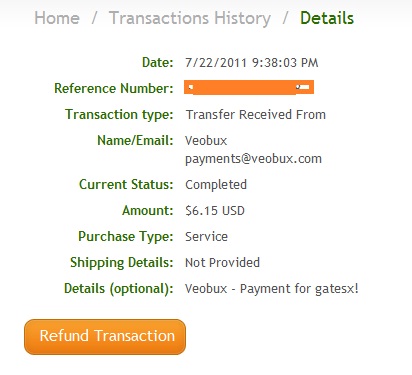
Task: Click the Refund Transaction button
Action: coord(105,337)
